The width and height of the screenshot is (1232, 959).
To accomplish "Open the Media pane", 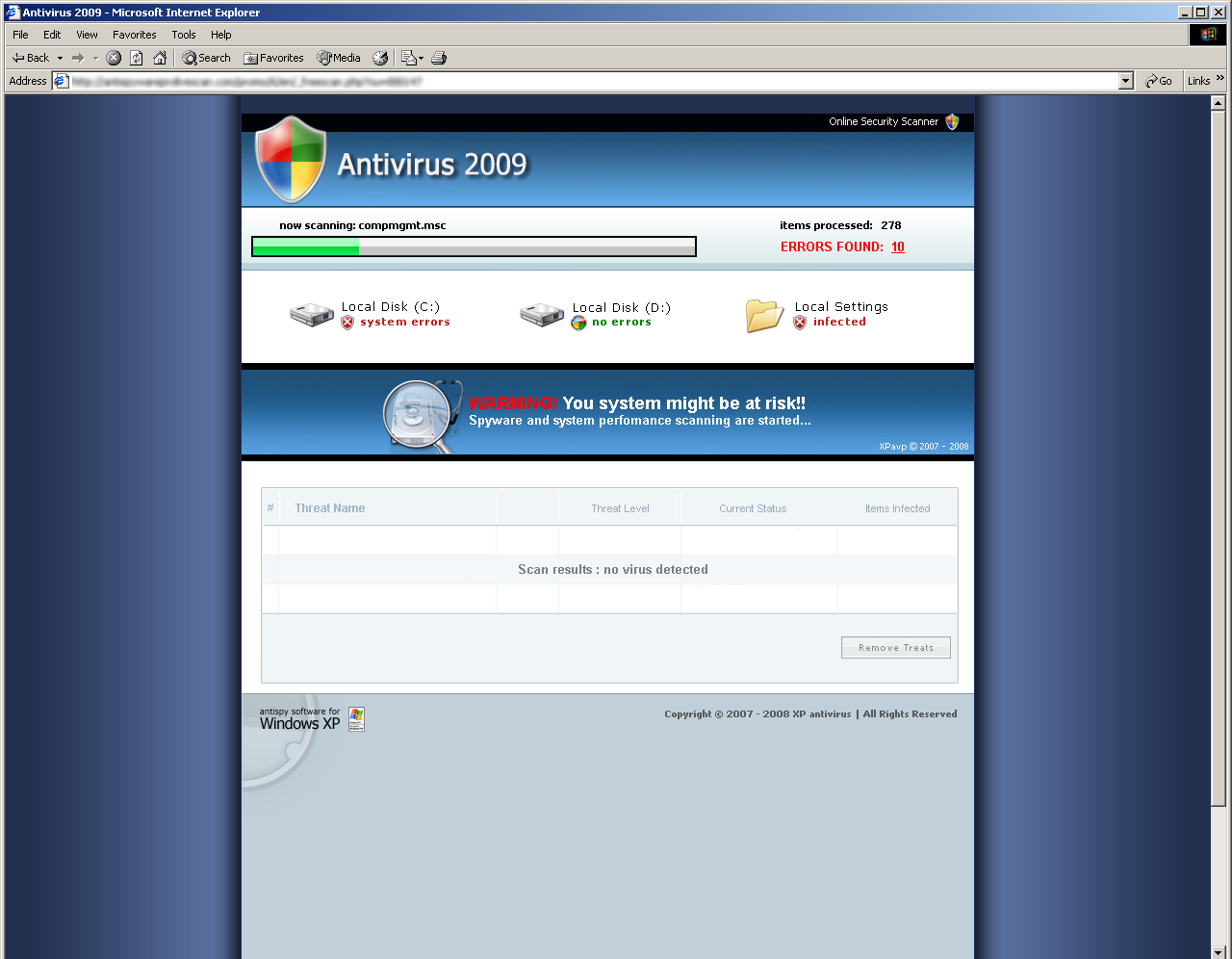I will (339, 58).
